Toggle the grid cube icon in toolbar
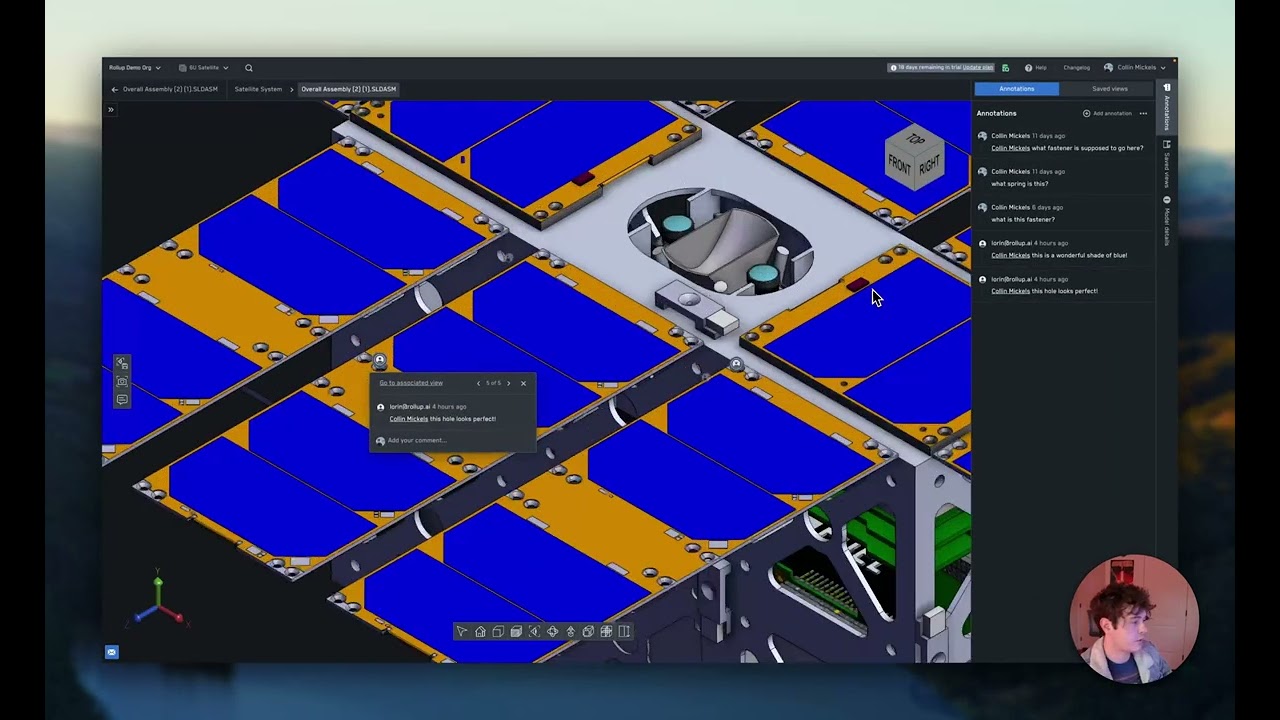 [606, 631]
